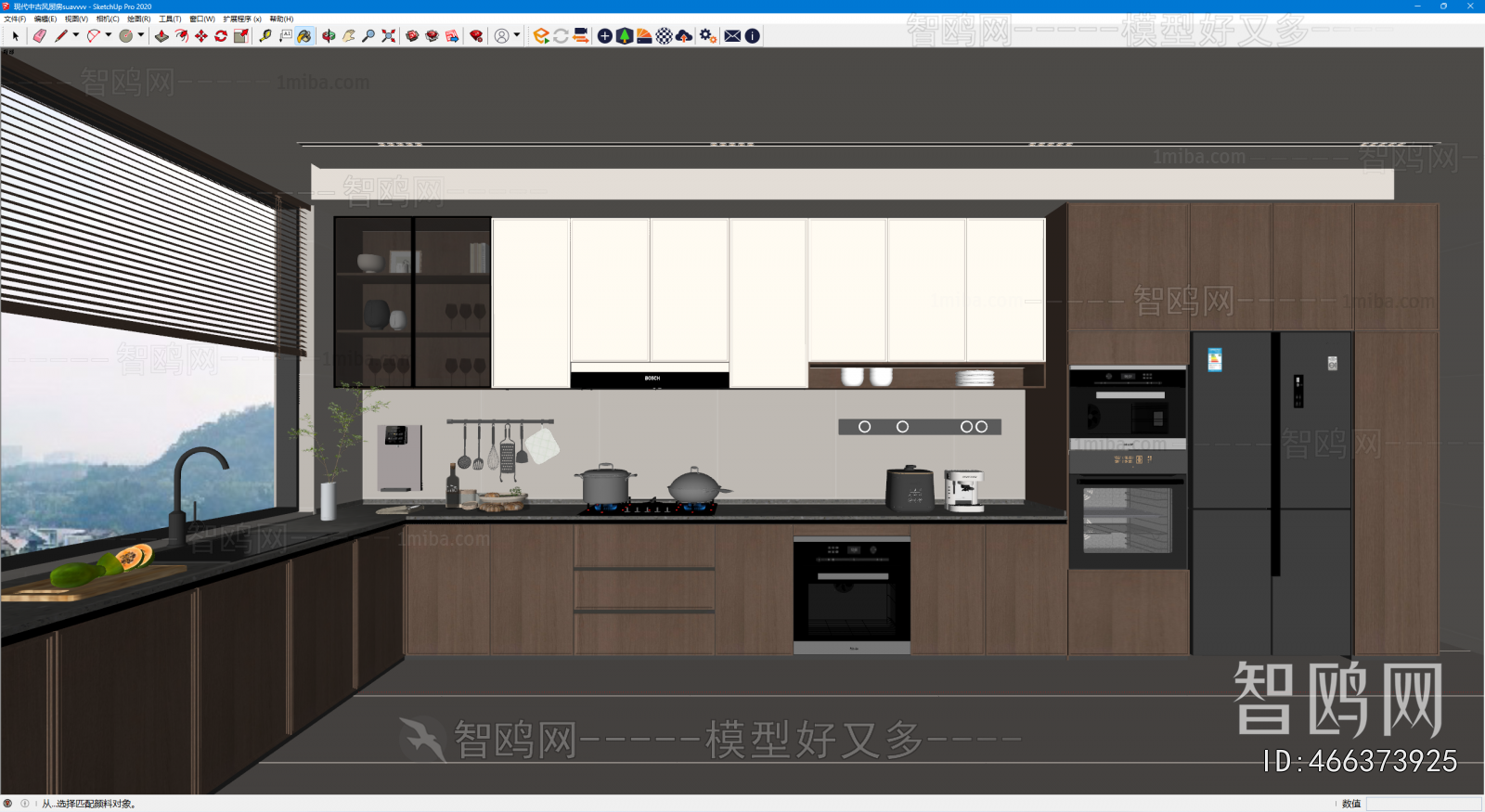The width and height of the screenshot is (1485, 812).
Task: Open the Enscape asset library tree icon
Action: 625,36
